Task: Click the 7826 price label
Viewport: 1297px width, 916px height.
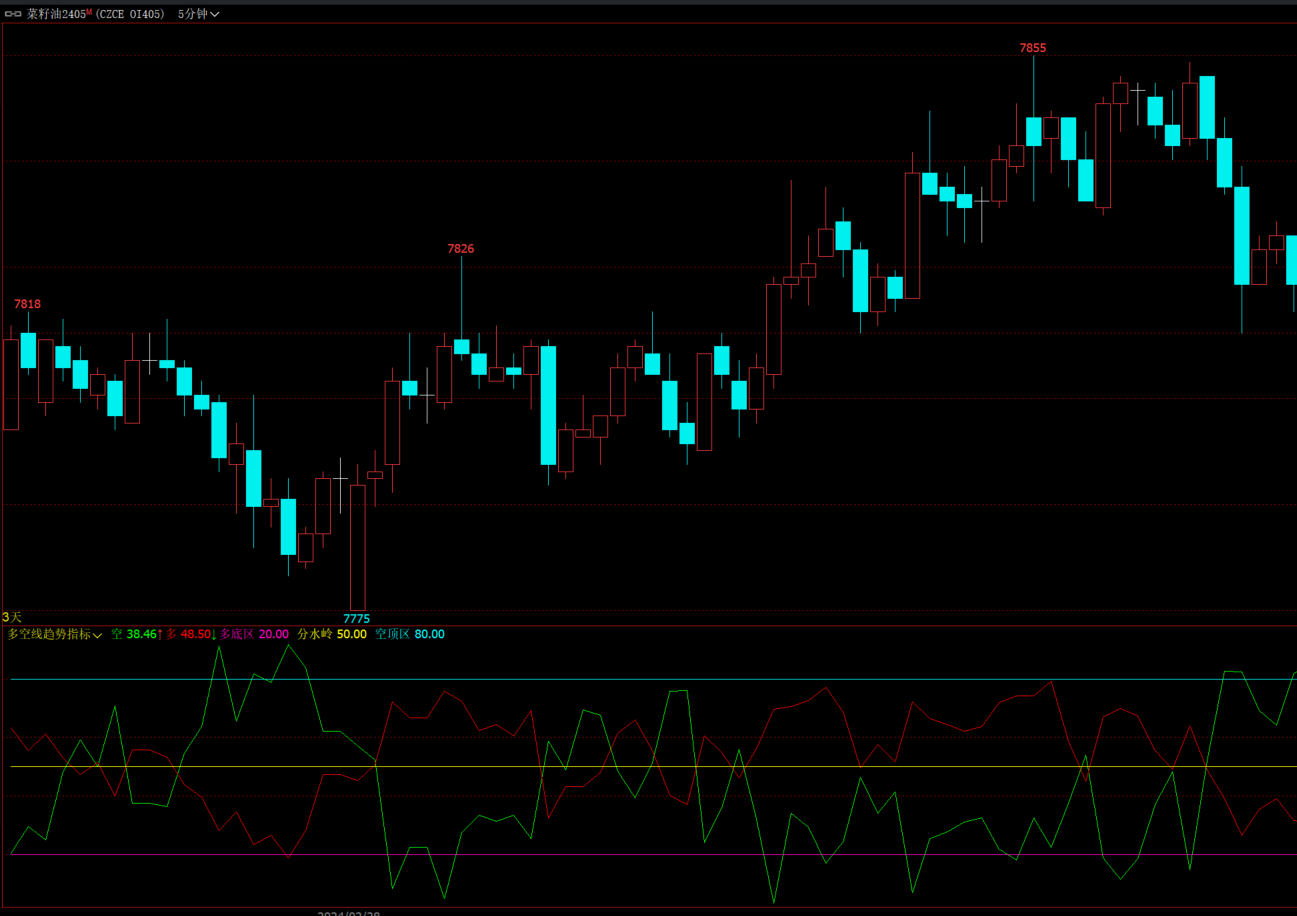Action: tap(461, 249)
